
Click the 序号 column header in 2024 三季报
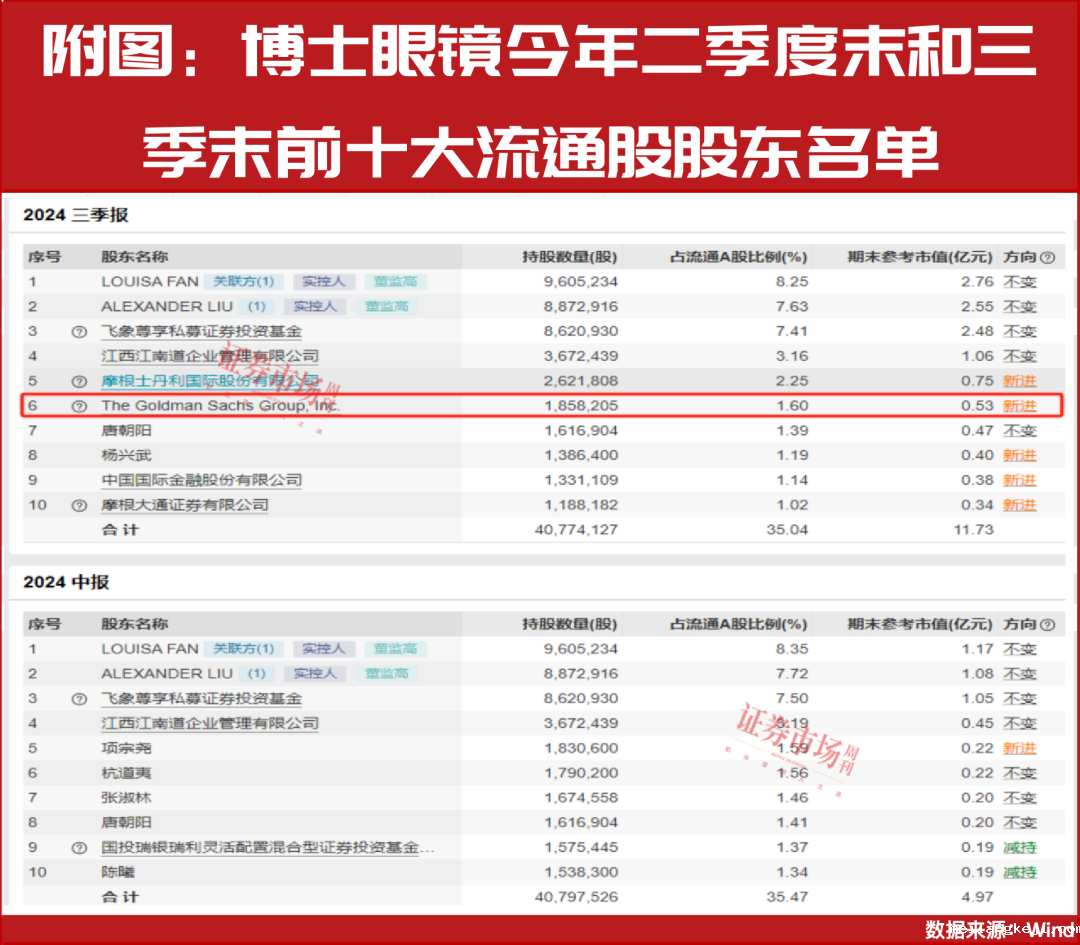44,257
